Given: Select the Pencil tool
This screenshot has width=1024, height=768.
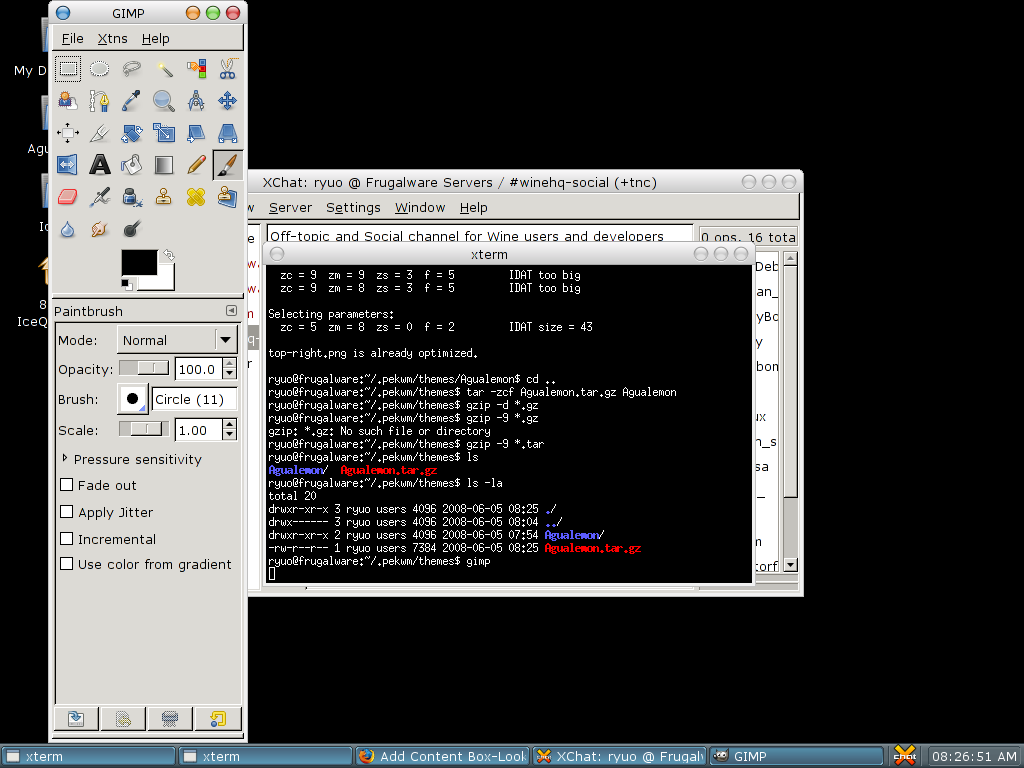Looking at the screenshot, I should (x=196, y=165).
